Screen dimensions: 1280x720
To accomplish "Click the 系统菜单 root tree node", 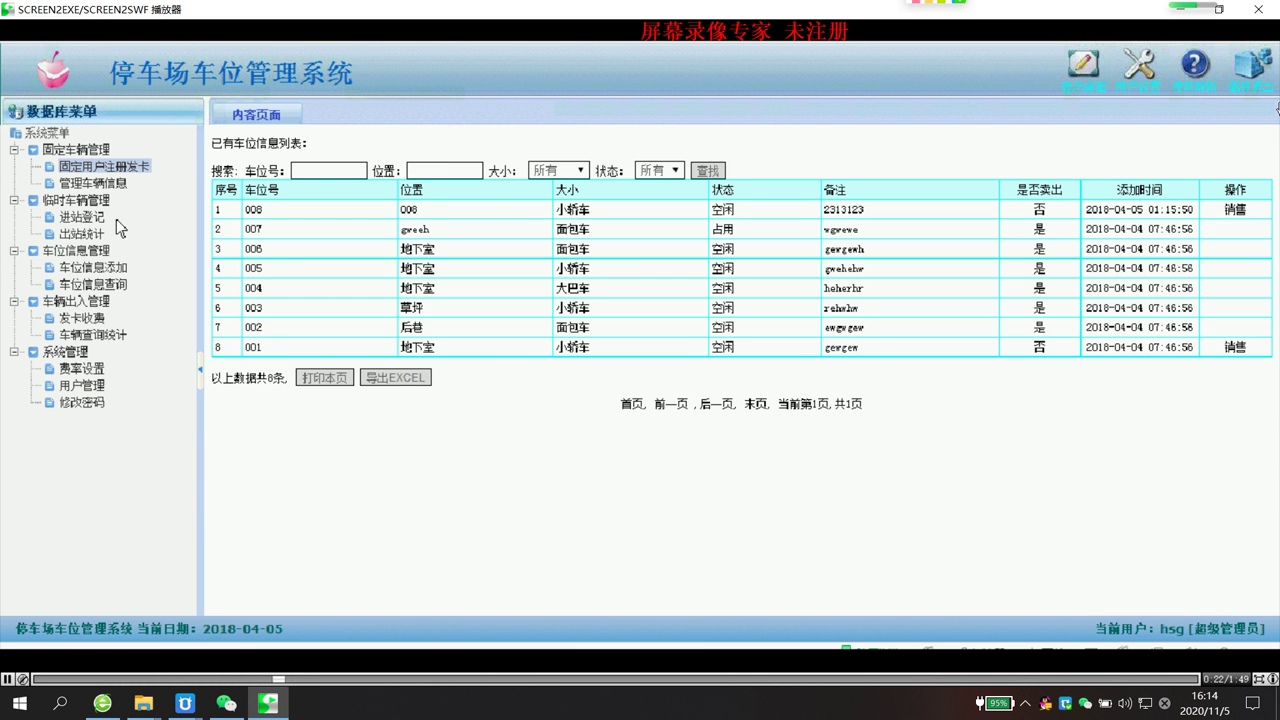I will 47,133.
